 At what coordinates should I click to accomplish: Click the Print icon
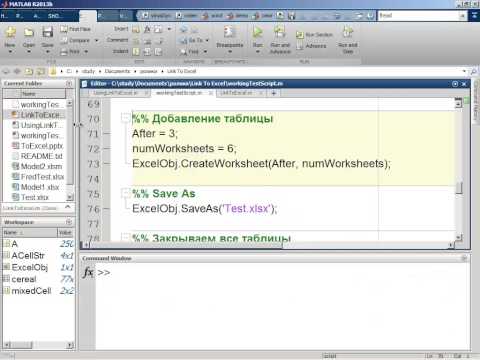pos(64,52)
